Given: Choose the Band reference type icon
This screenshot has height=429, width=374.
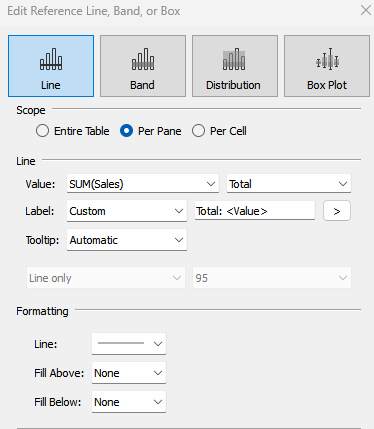Looking at the screenshot, I should [143, 59].
